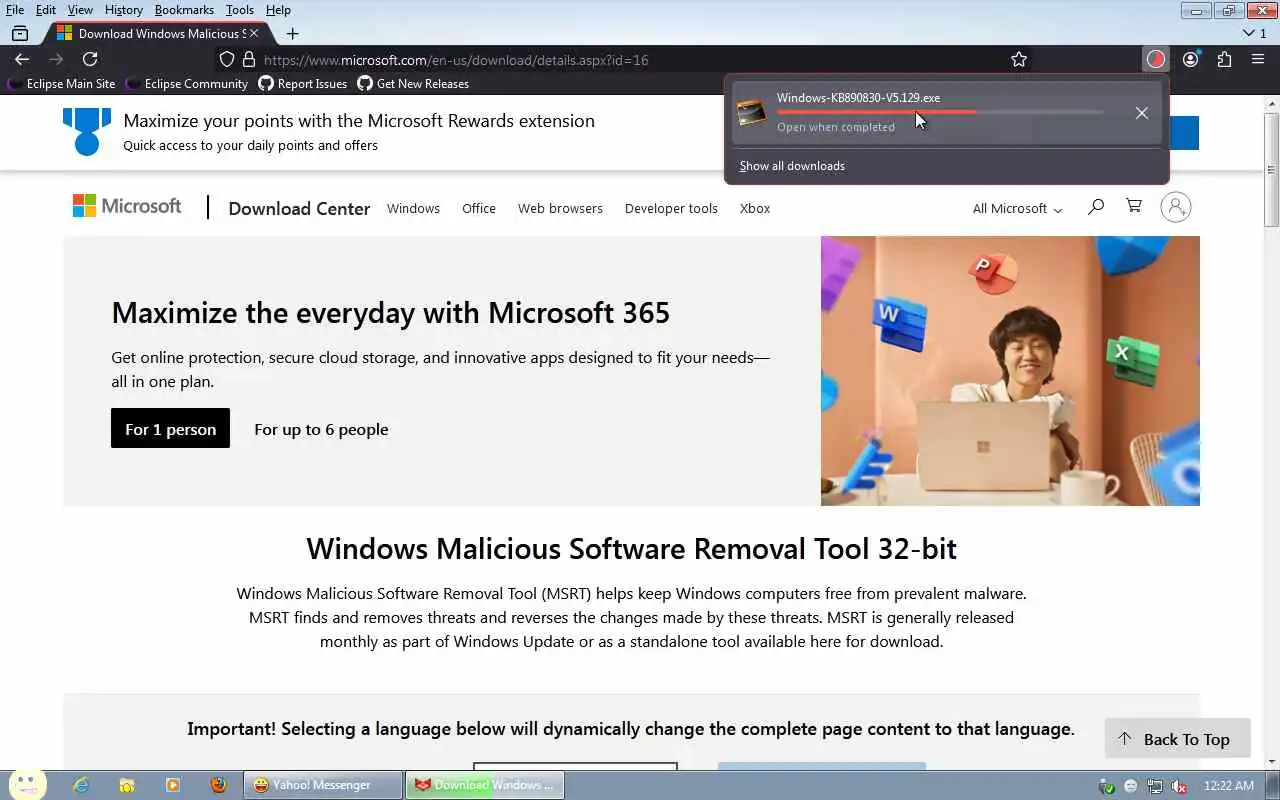Open the Eclipse Main Site bookmark

coord(61,84)
